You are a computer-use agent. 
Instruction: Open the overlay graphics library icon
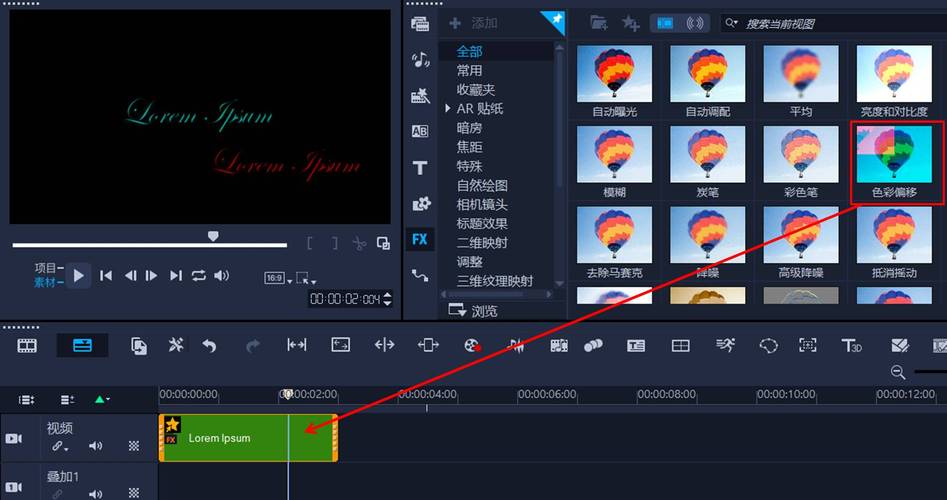[420, 204]
